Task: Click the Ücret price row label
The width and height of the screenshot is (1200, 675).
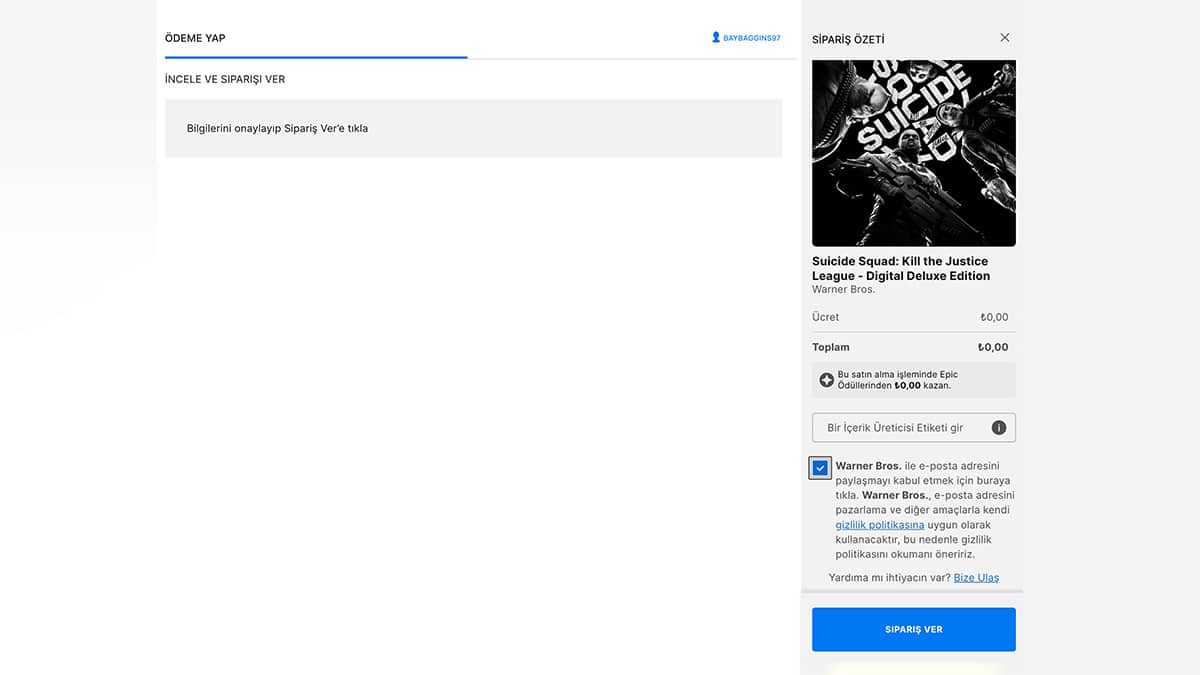Action: [825, 317]
